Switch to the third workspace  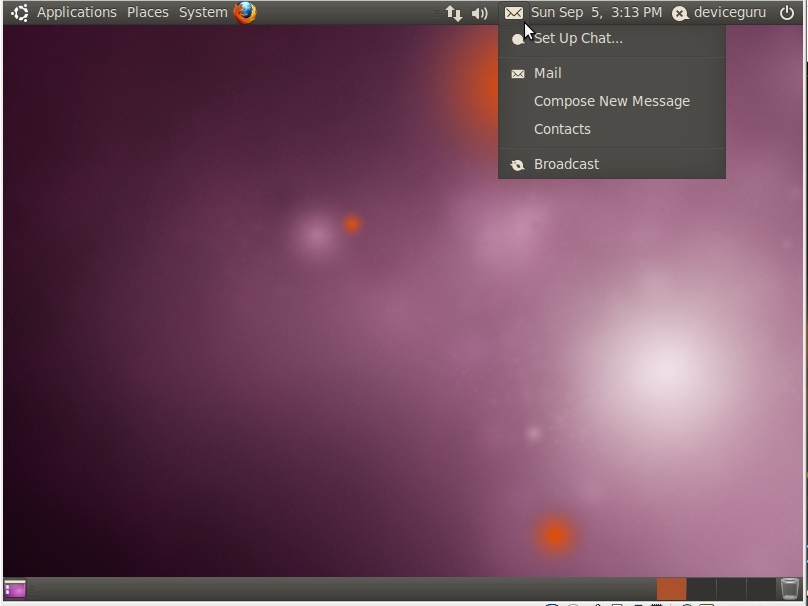click(731, 589)
